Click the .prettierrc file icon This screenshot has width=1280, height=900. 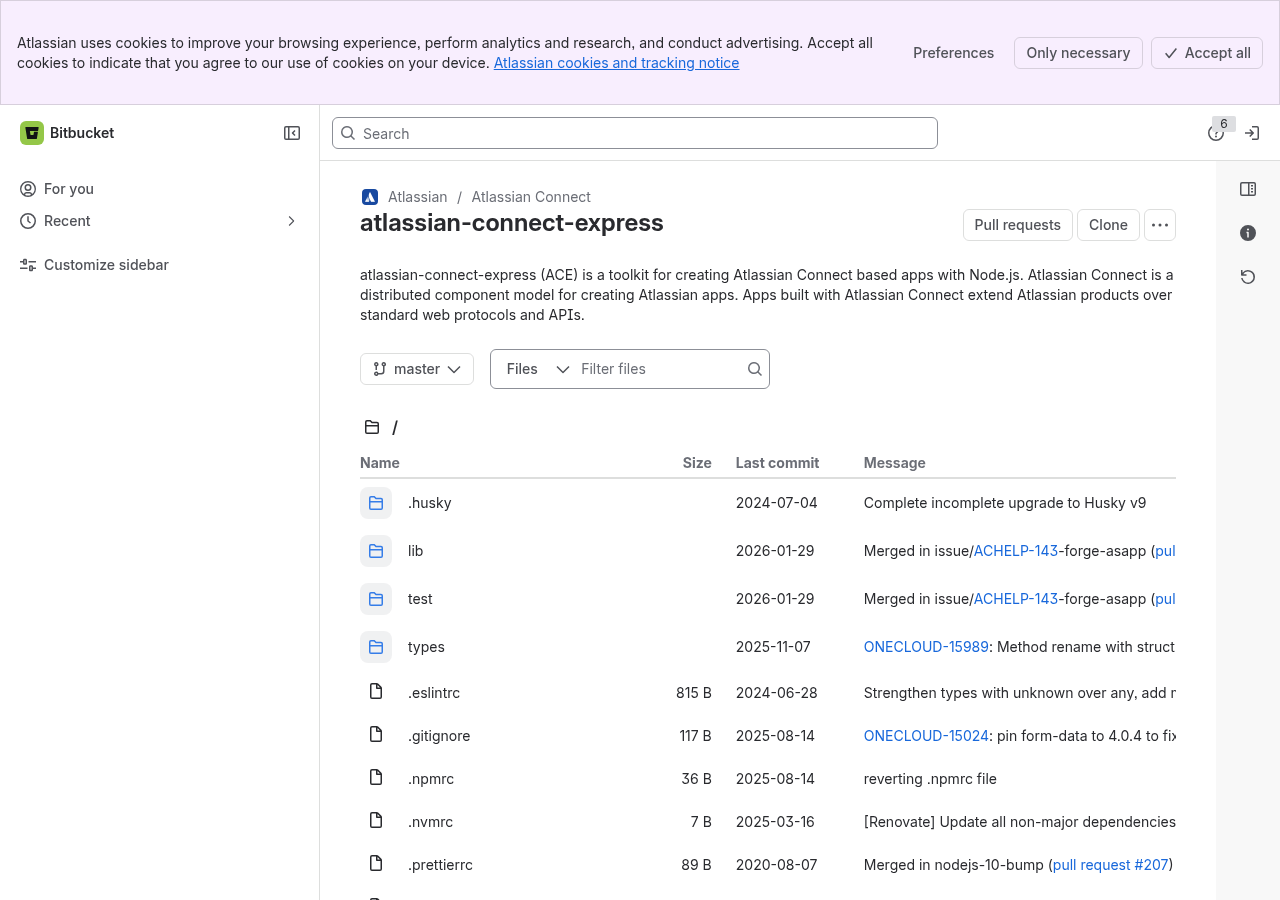tap(376, 863)
